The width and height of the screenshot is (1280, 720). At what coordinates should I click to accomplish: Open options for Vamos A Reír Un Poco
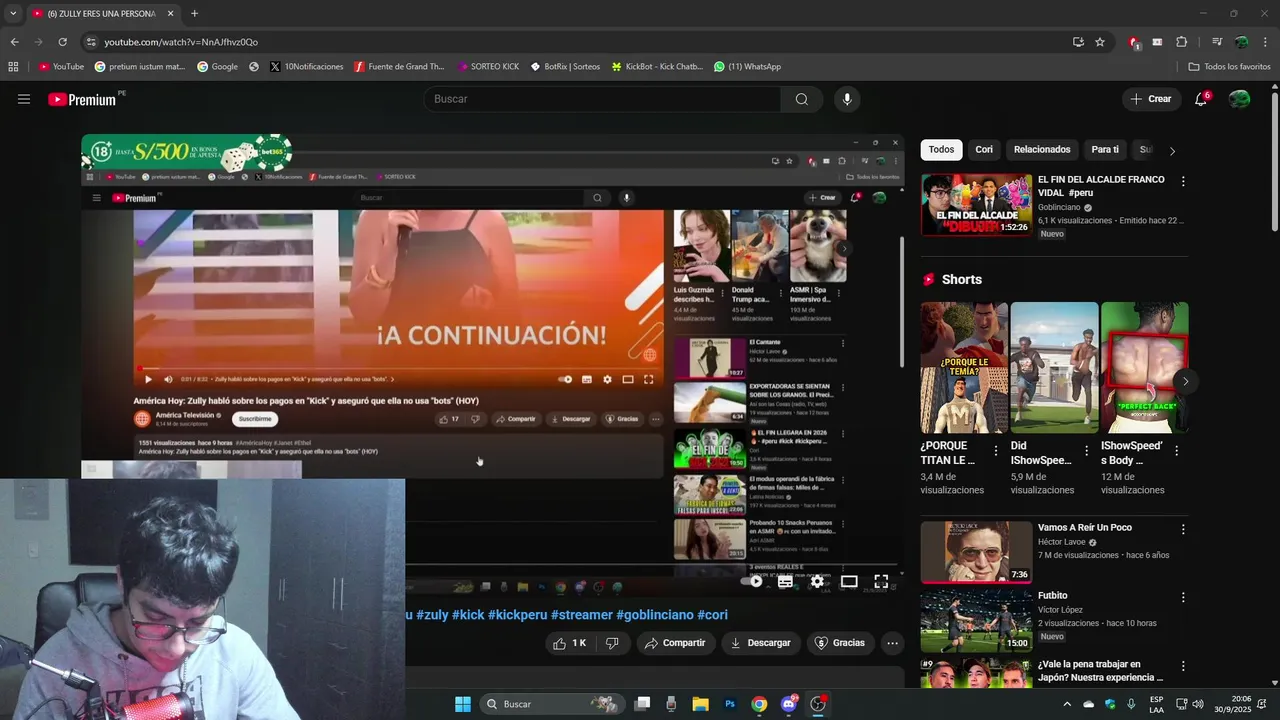(x=1183, y=529)
